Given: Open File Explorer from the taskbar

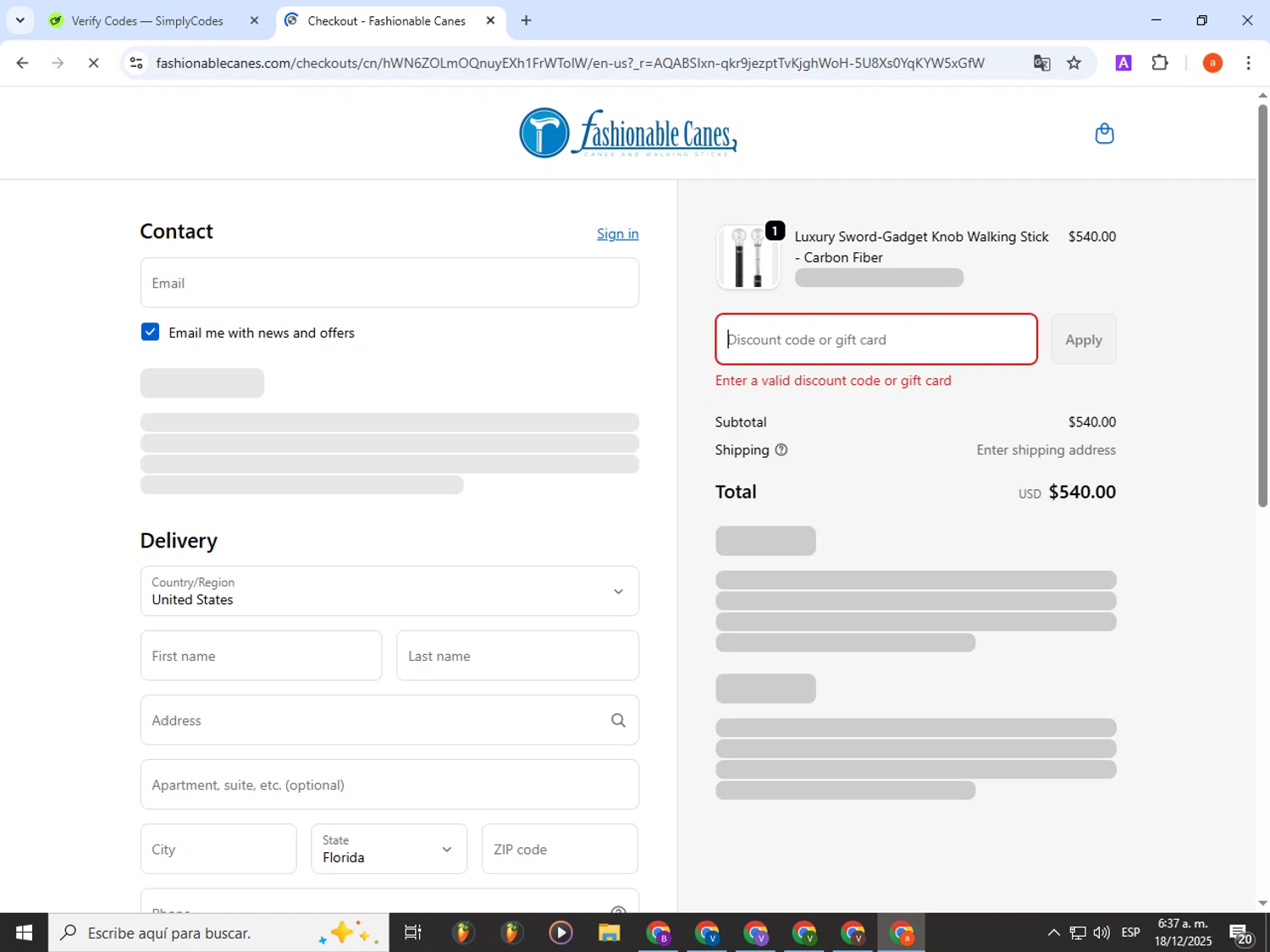Looking at the screenshot, I should click(609, 933).
